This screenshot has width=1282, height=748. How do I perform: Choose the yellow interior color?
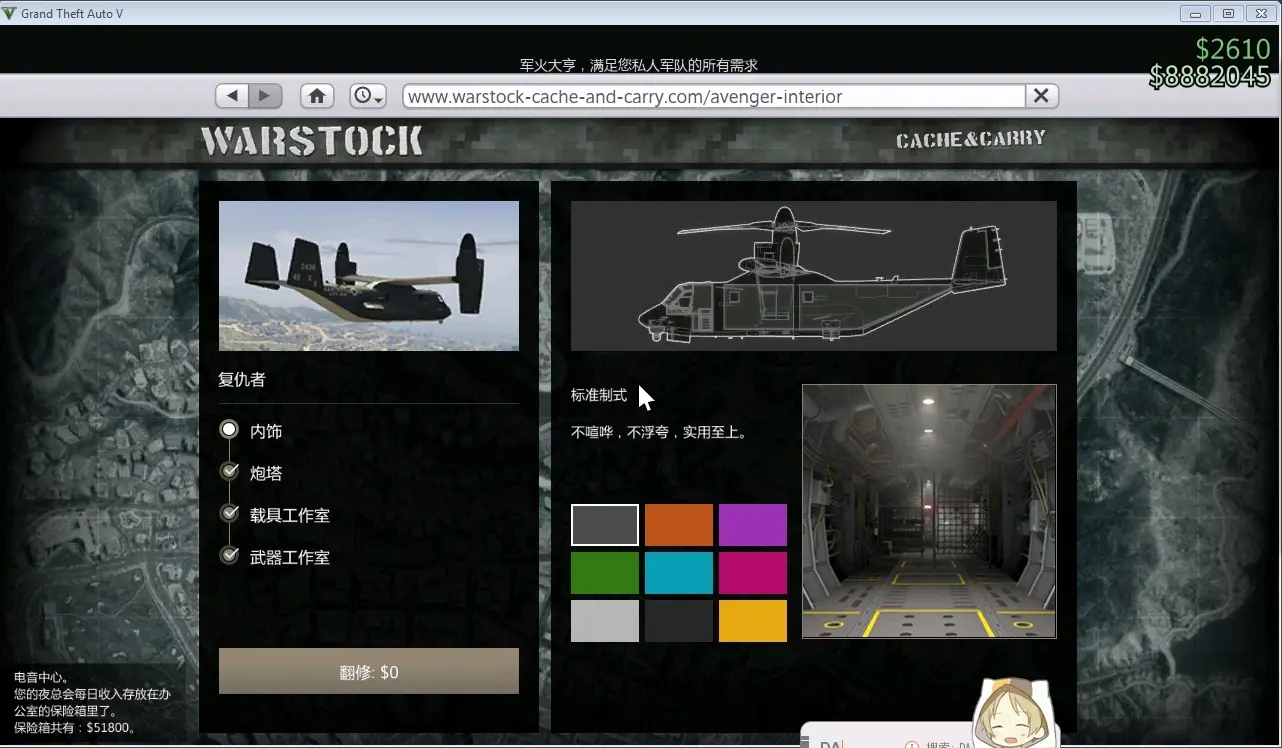tap(753, 621)
